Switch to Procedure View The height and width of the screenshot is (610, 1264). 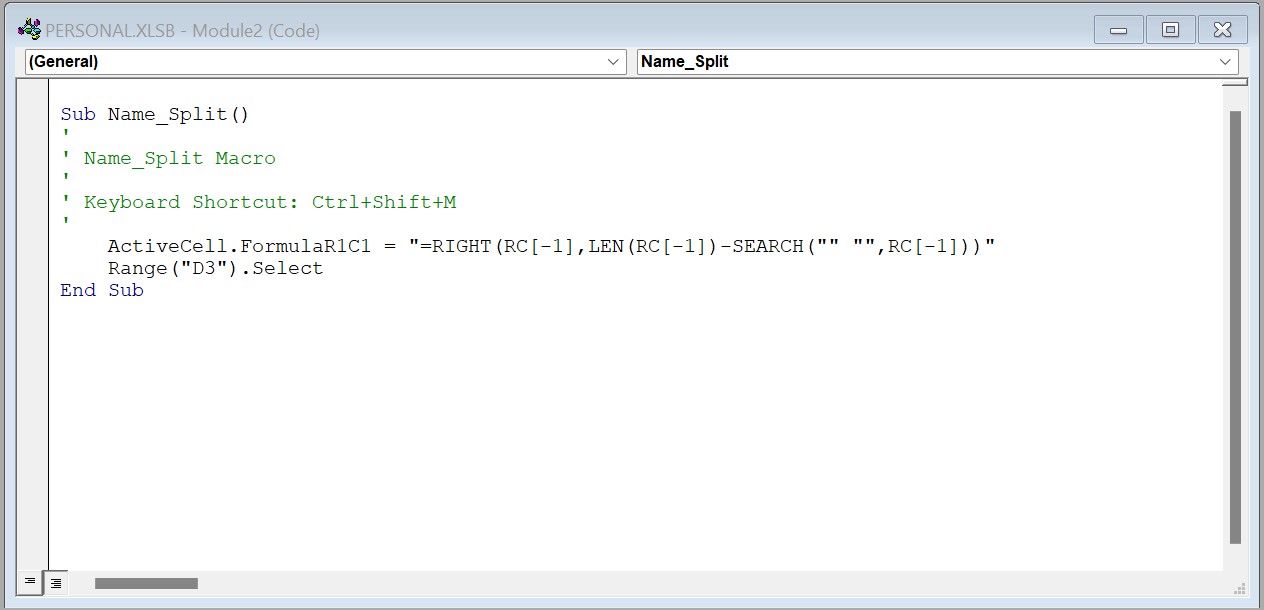click(x=30, y=582)
